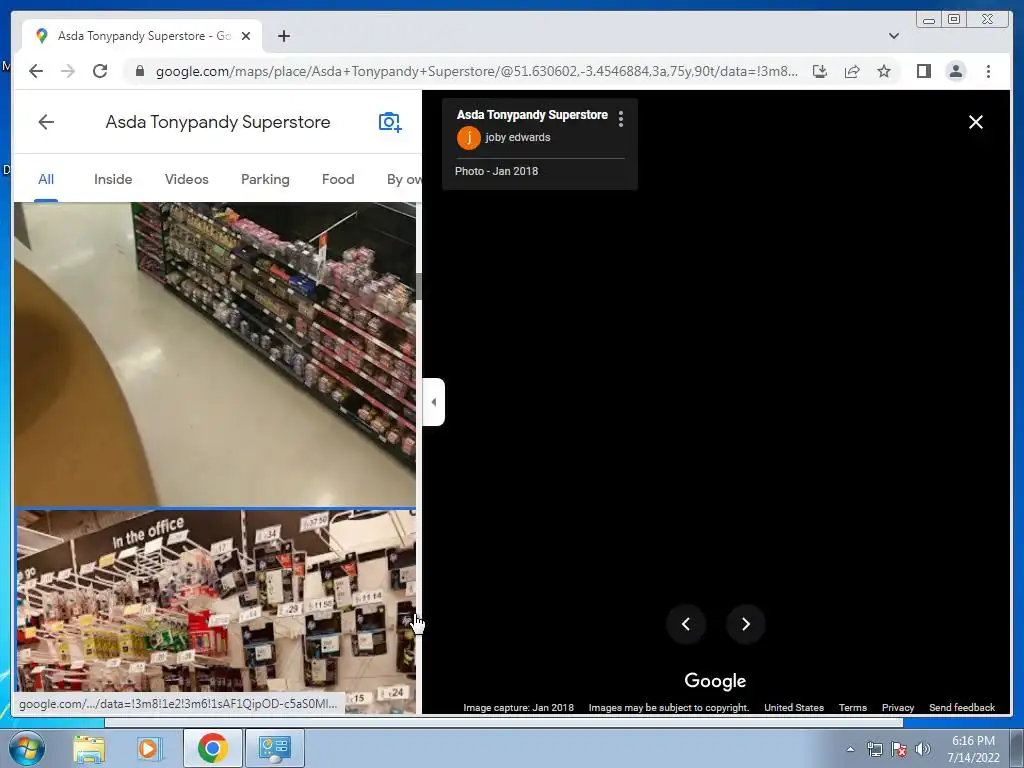Viewport: 1024px width, 768px height.
Task: View site security lock information
Action: tap(139, 71)
